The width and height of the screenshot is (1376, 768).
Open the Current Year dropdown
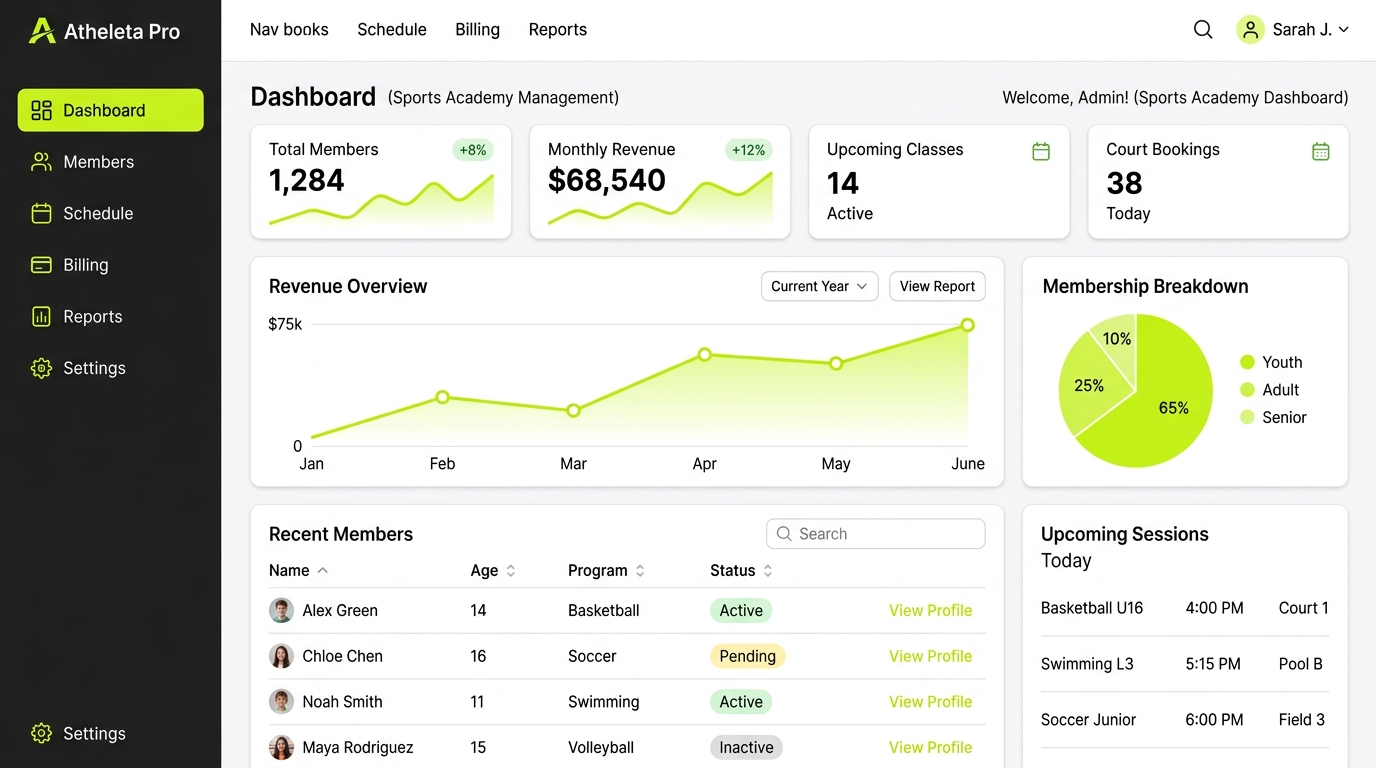(x=819, y=286)
